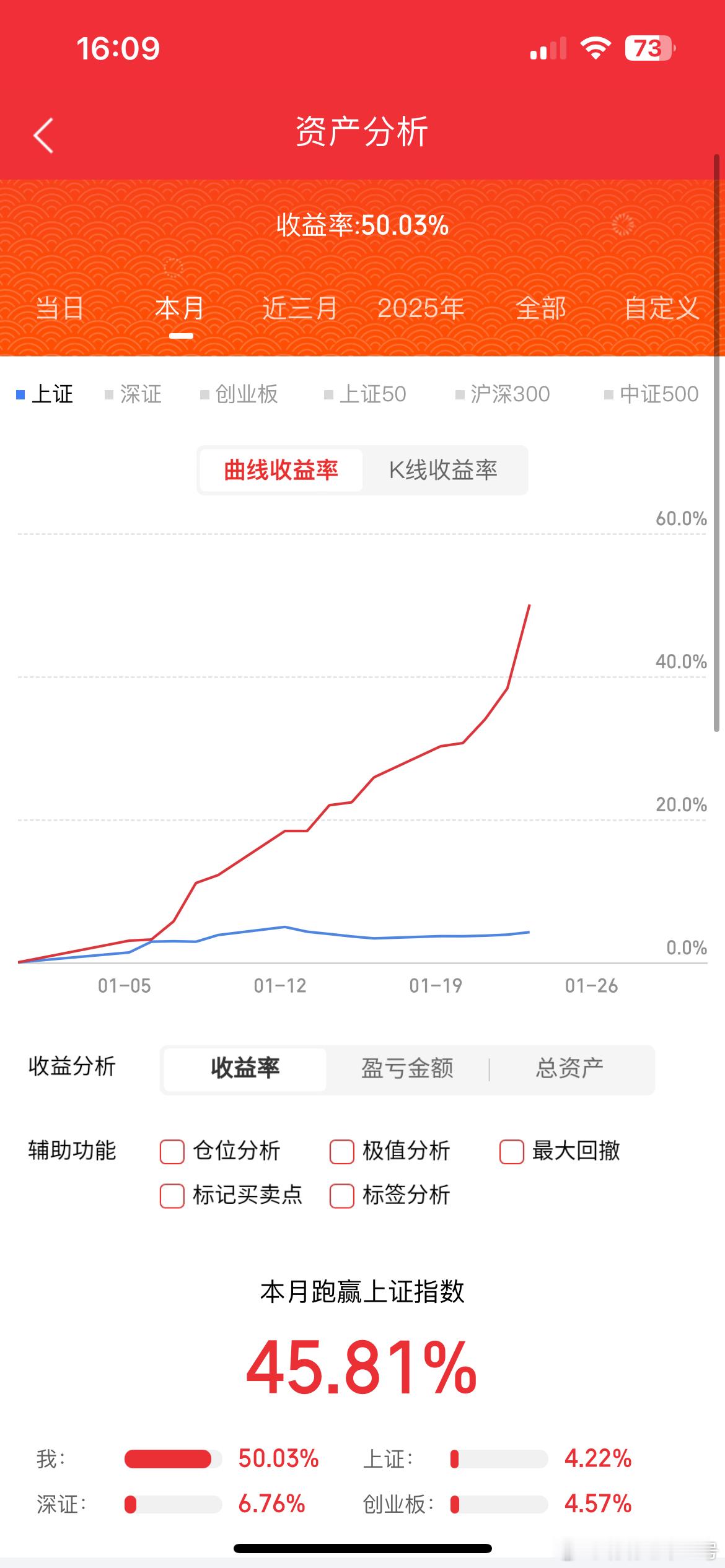Open the 盈亏金额 analysis view
This screenshot has height=1568, width=725.
408,1068
